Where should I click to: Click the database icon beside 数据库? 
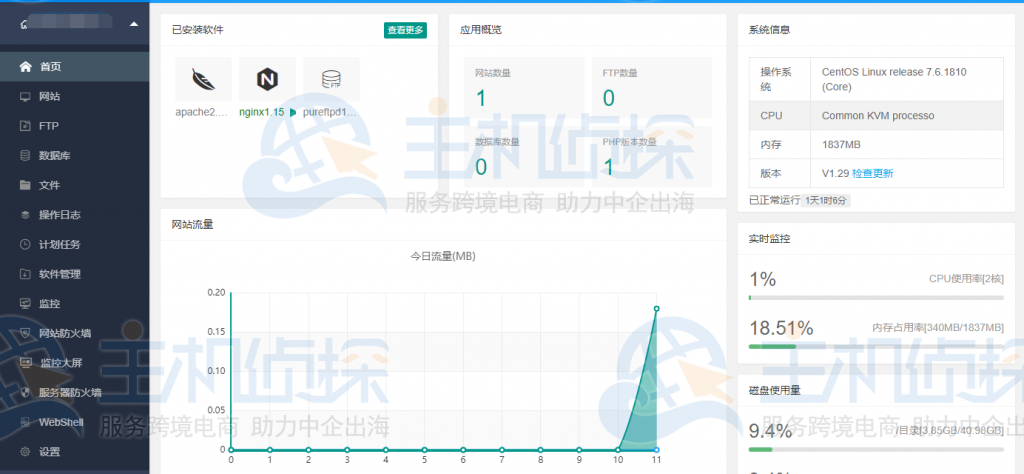pos(25,155)
